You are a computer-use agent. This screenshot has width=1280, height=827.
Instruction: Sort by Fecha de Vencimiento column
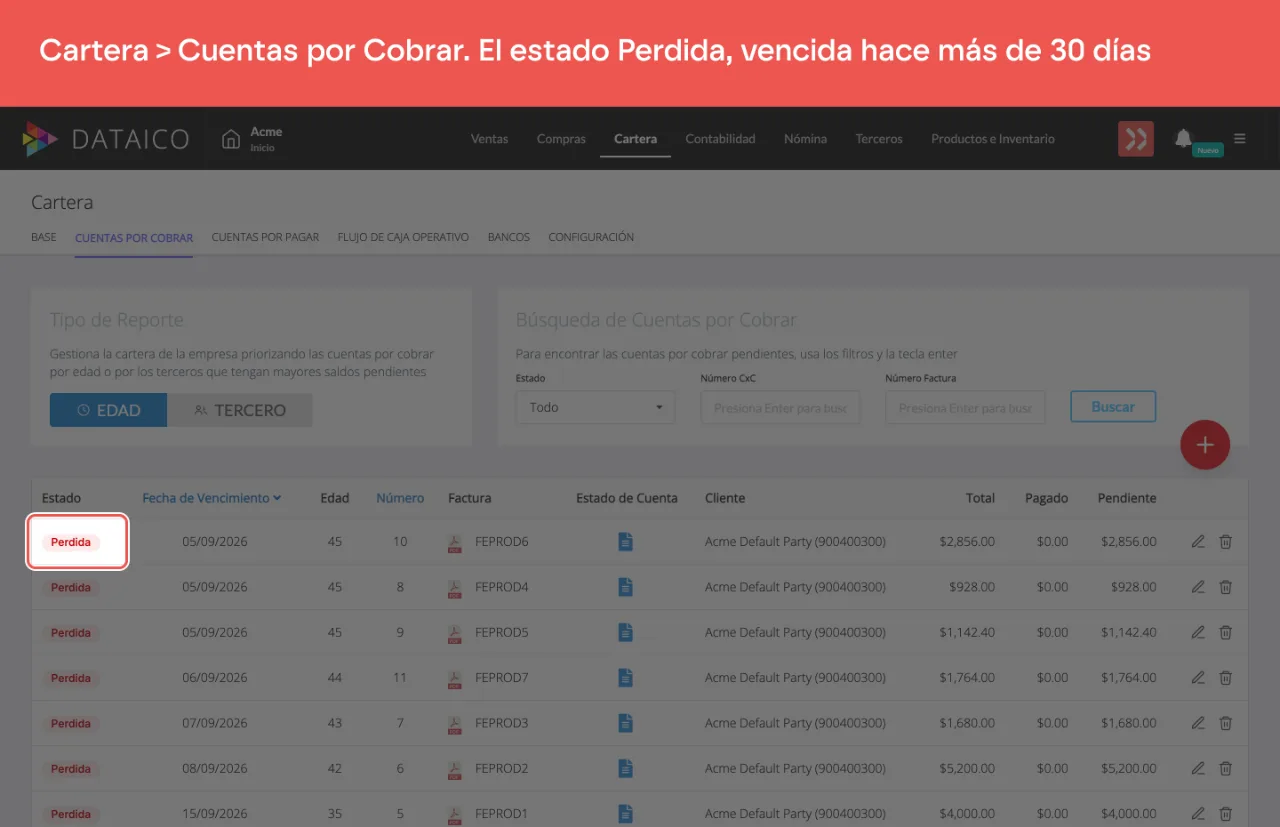(x=211, y=498)
